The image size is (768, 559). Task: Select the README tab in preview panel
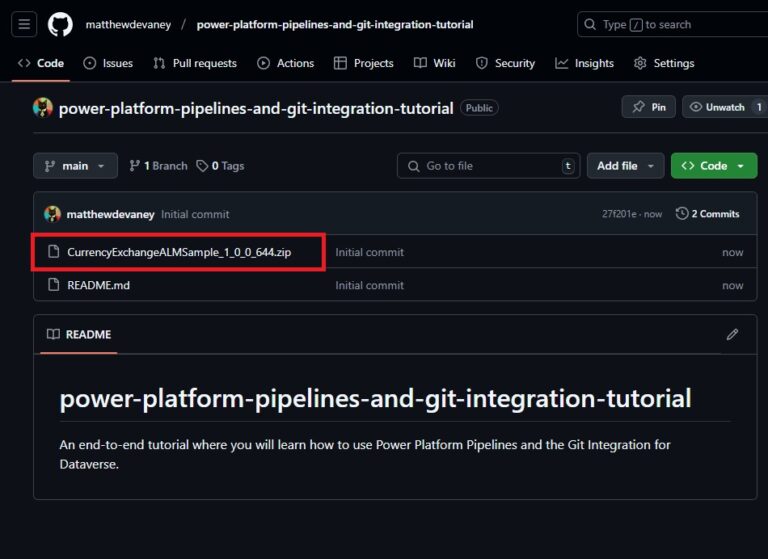pyautogui.click(x=79, y=335)
